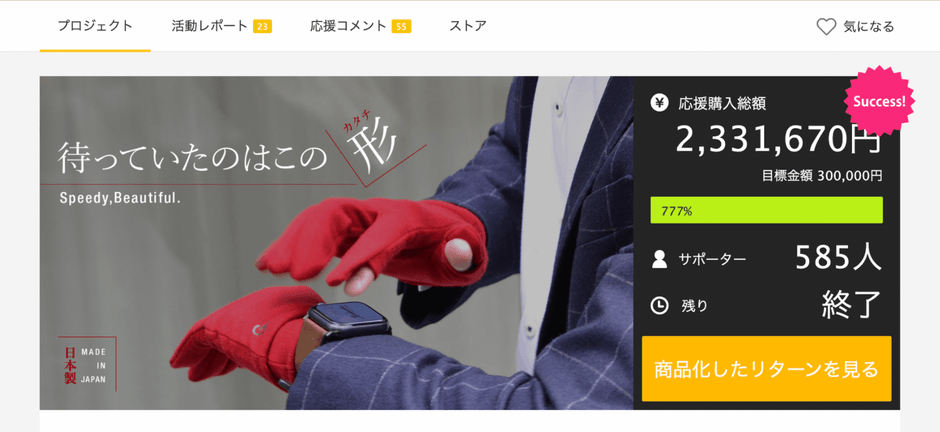Click the 日本製 Made in Japan logo
The height and width of the screenshot is (432, 940).
pos(87,364)
